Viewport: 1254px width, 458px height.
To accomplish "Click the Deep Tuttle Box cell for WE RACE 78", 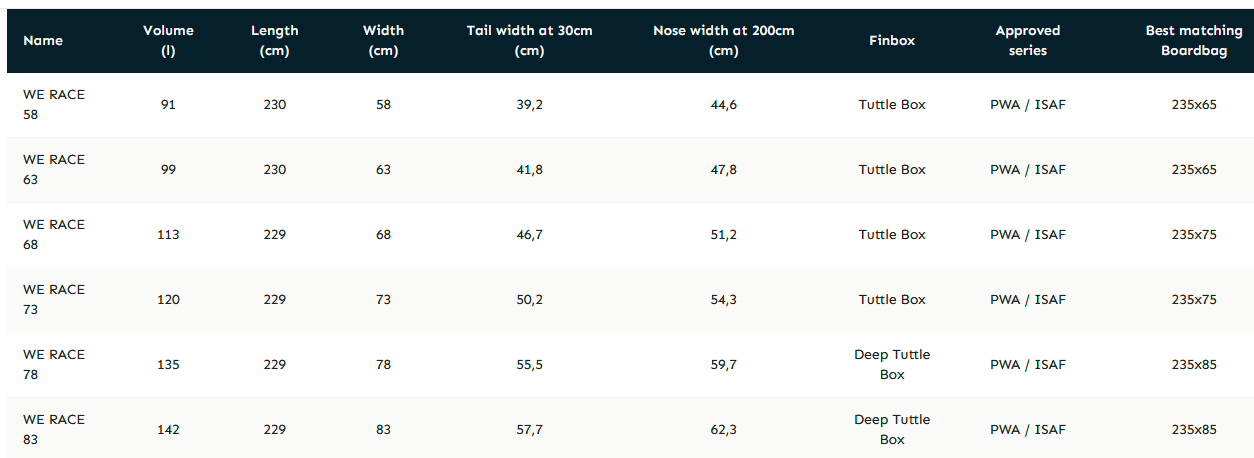I will 892,365.
